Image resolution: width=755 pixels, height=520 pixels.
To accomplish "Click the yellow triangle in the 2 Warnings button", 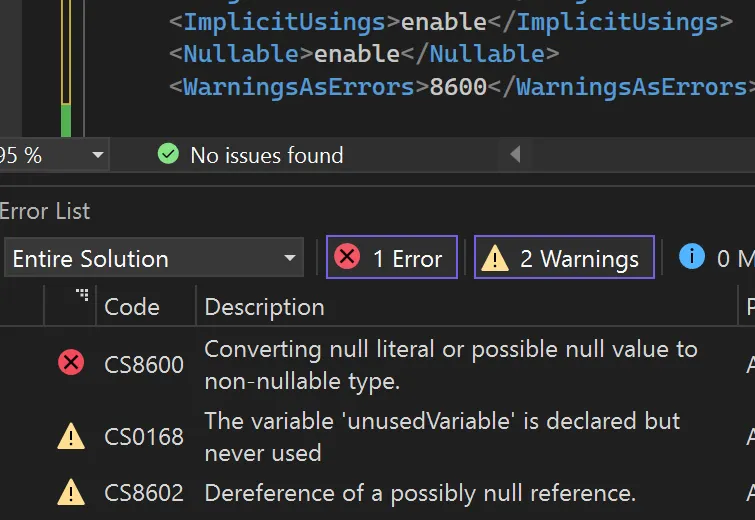I will pyautogui.click(x=495, y=258).
